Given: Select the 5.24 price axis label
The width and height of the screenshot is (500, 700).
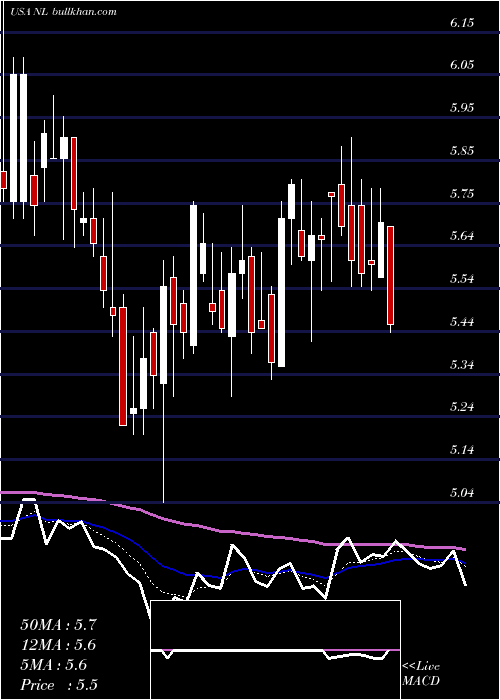Looking at the screenshot, I should tap(462, 407).
